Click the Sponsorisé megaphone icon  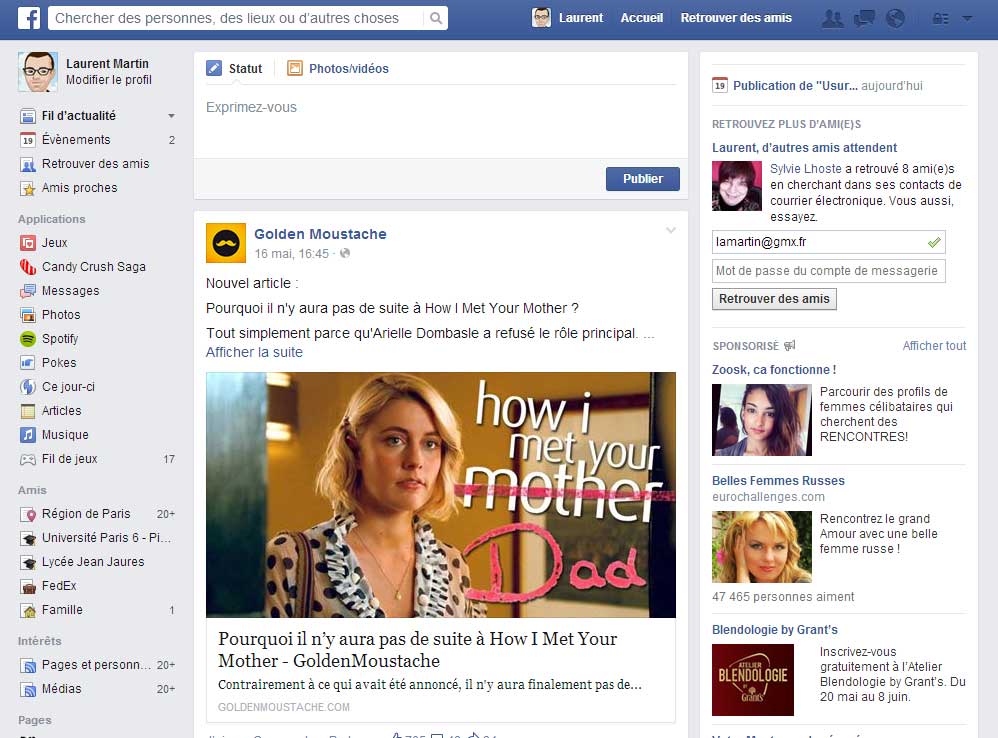(x=789, y=346)
